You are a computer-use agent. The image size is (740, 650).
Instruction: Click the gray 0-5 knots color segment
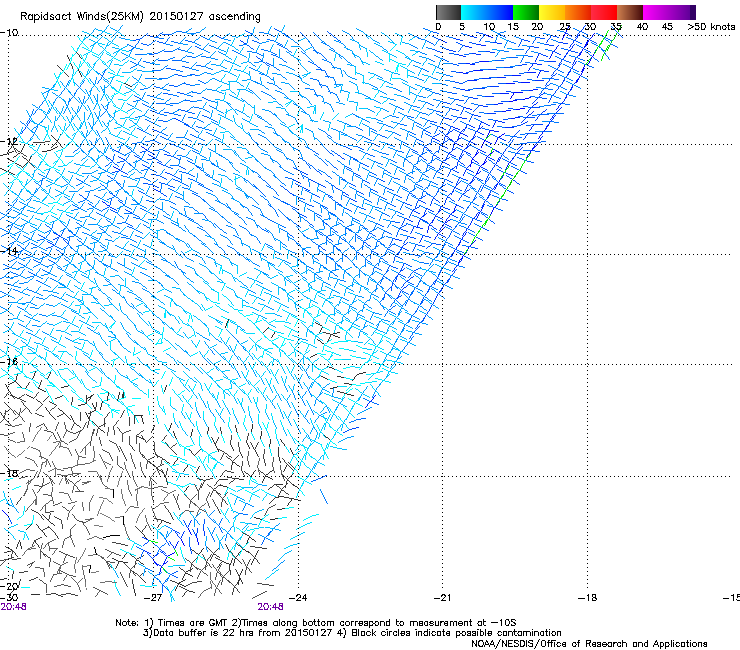point(448,12)
